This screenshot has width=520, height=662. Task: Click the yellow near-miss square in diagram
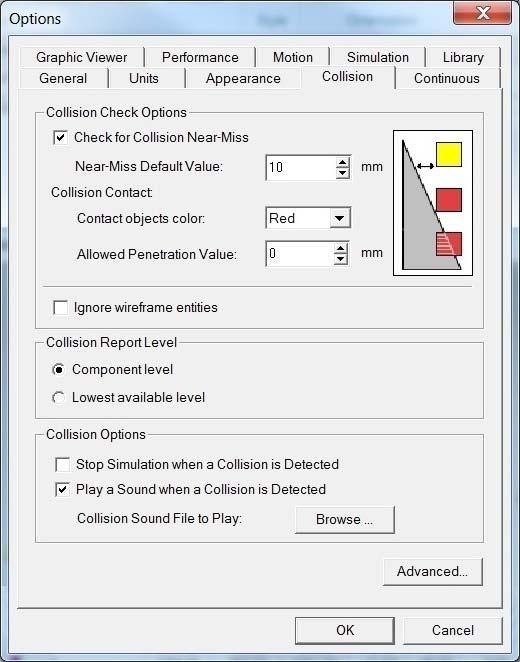point(449,155)
